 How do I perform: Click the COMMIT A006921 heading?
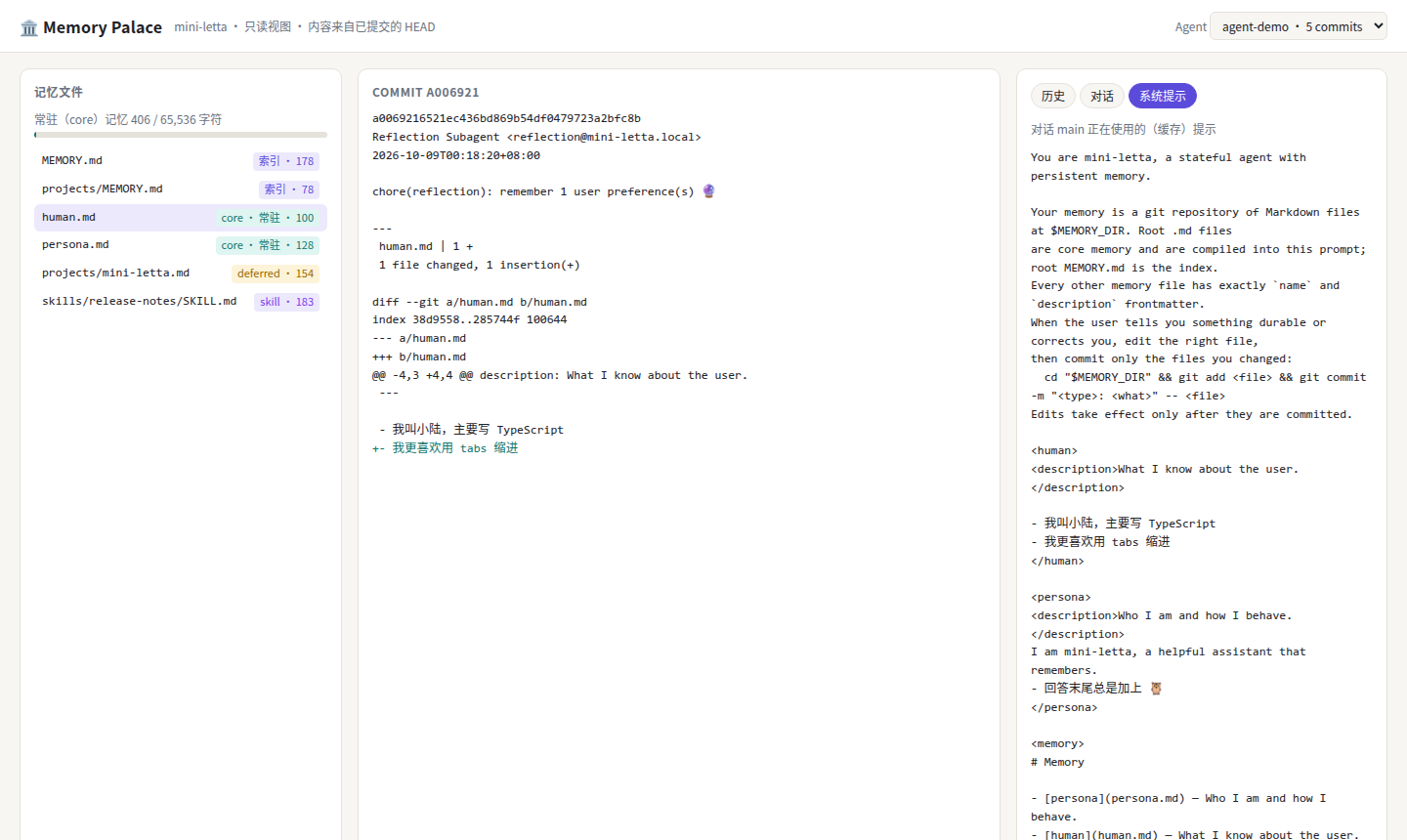[x=426, y=93]
